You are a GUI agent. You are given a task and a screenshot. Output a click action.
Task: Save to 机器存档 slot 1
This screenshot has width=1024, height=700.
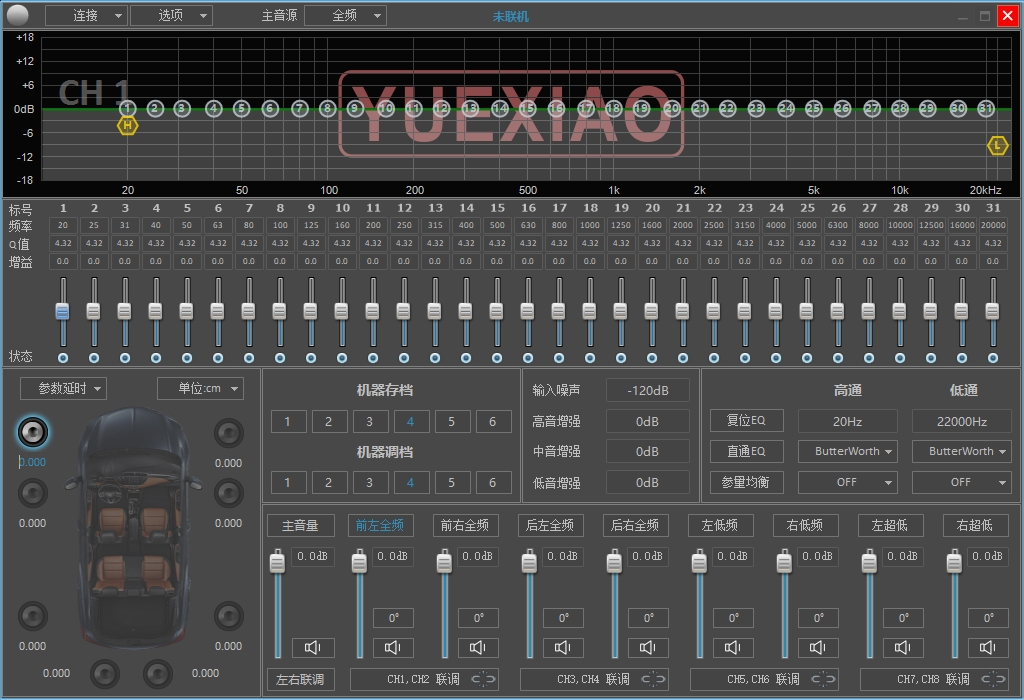click(x=287, y=421)
